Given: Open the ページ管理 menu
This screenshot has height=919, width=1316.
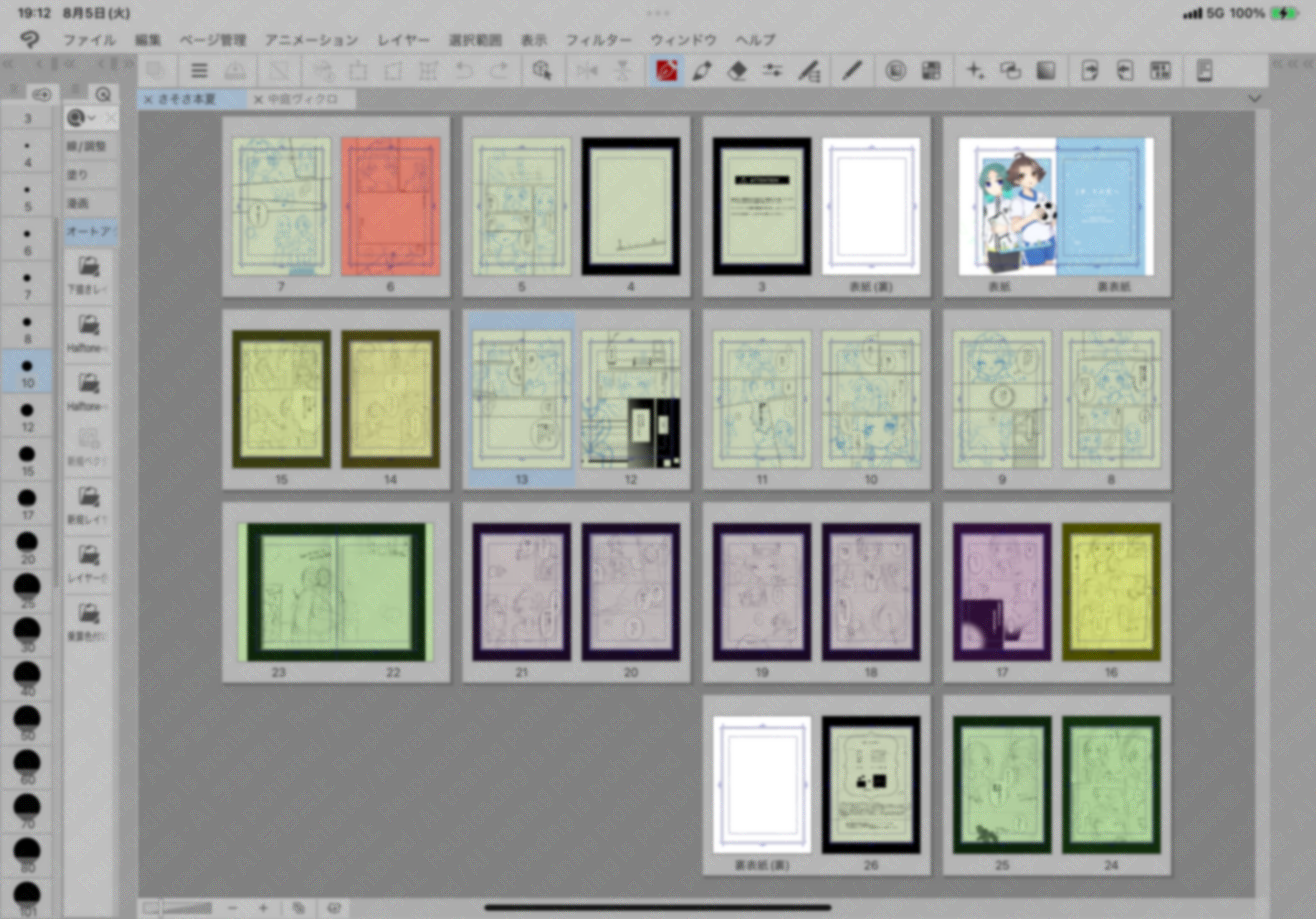Looking at the screenshot, I should click(213, 40).
